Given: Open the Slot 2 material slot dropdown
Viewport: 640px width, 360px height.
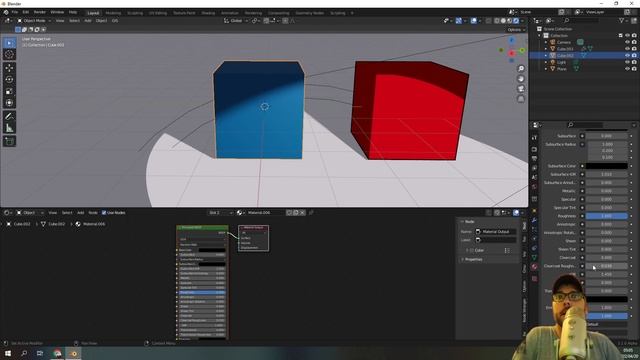Looking at the screenshot, I should click(x=220, y=213).
